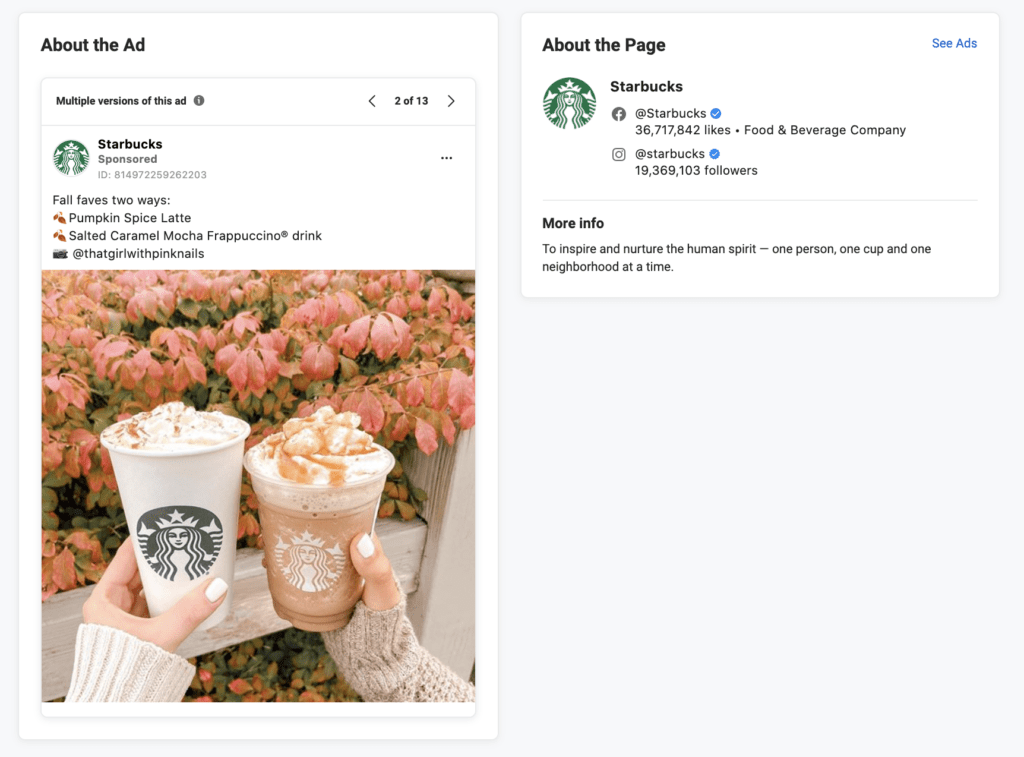This screenshot has height=757, width=1024.
Task: Click the 'Salted Caramel Mocha Frappuccino' line
Action: click(x=195, y=236)
